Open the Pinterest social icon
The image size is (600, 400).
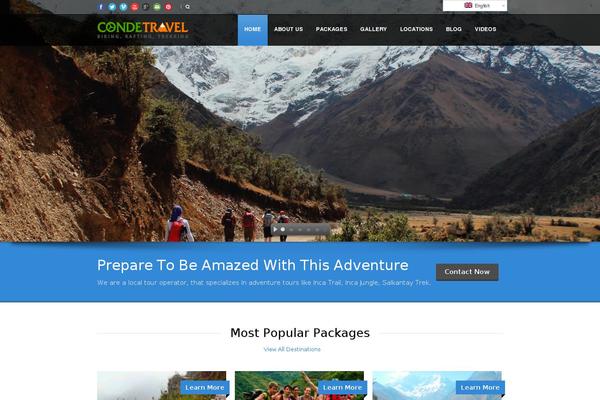point(168,7)
